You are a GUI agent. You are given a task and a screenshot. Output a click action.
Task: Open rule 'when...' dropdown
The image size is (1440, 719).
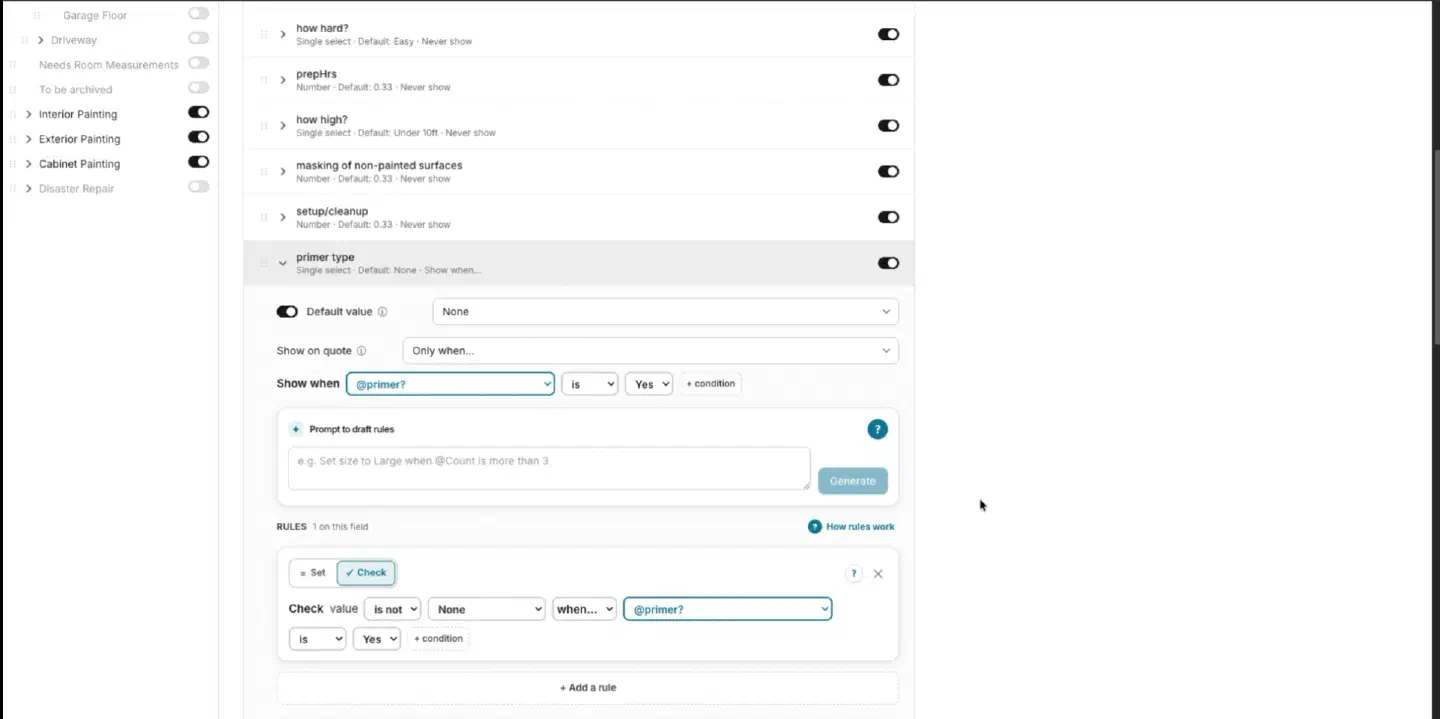(584, 609)
